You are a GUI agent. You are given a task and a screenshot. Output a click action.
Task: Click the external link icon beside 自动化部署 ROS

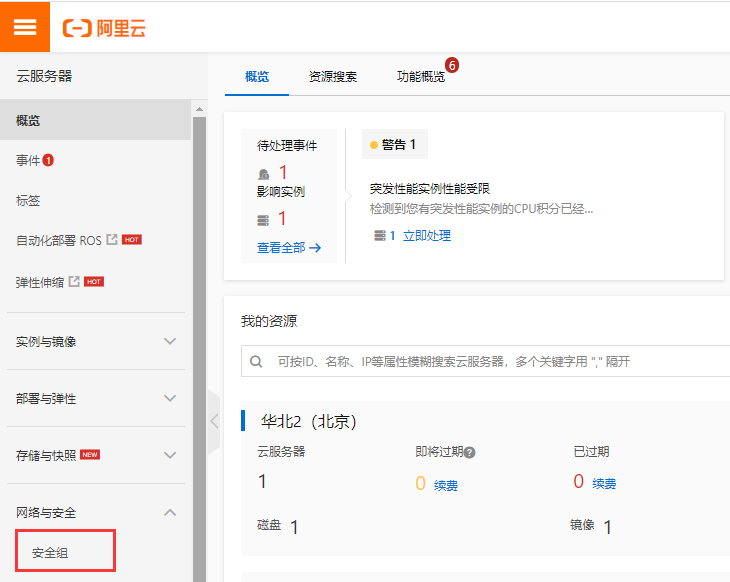(x=112, y=240)
